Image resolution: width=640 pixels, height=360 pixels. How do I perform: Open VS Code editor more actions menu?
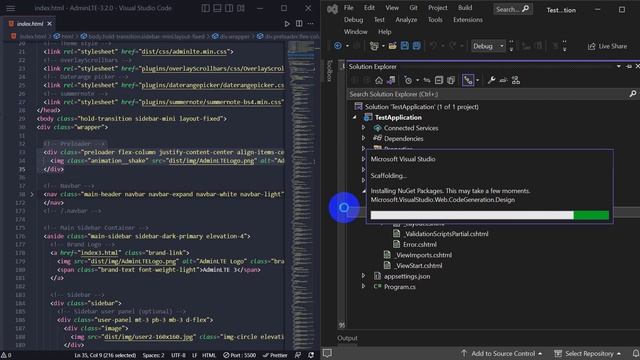click(311, 24)
